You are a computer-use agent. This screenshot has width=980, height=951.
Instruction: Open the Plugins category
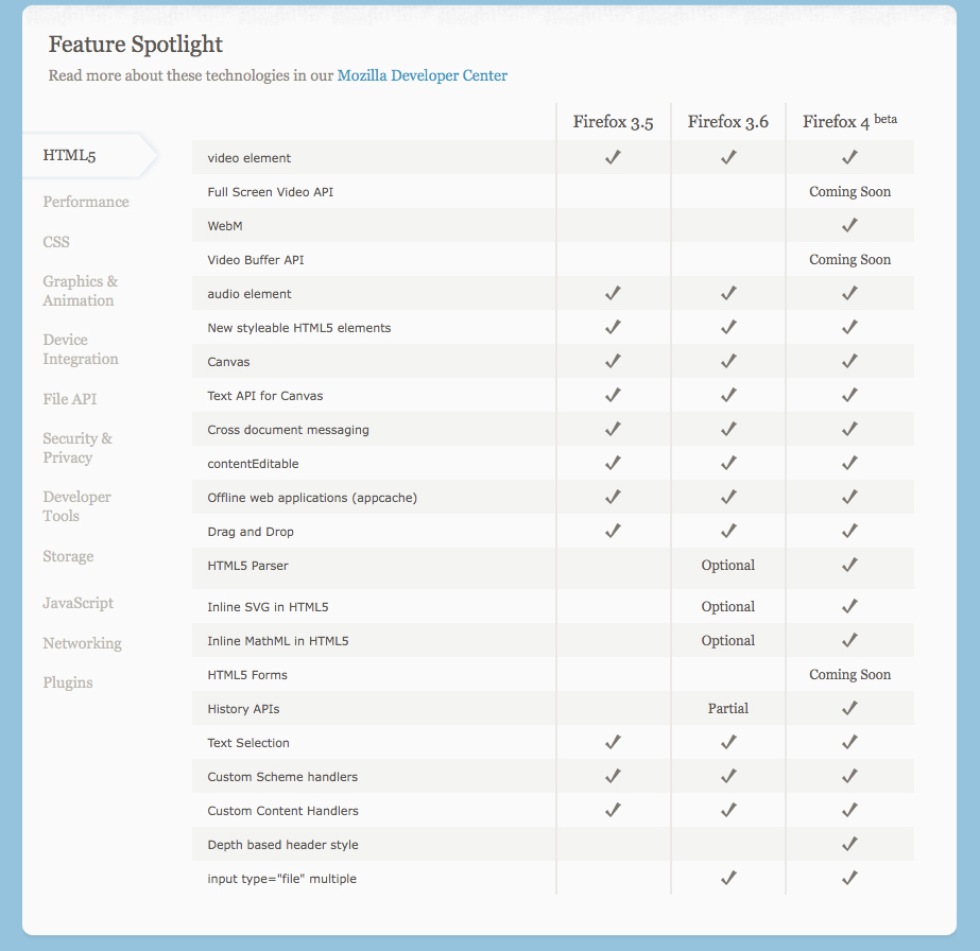tap(68, 683)
